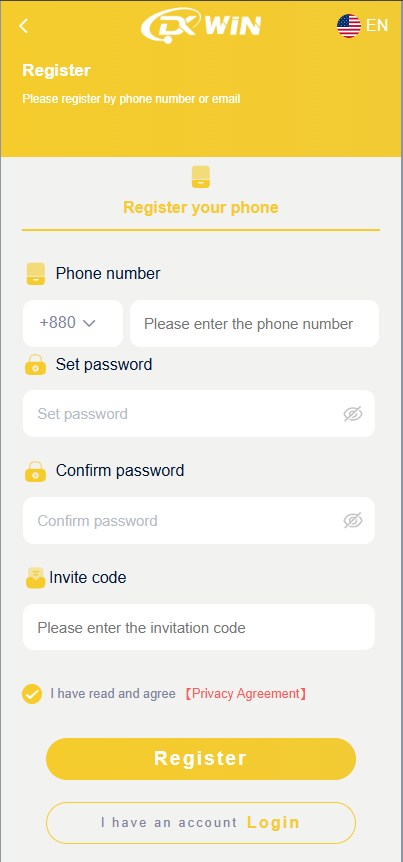Focus the phone number input field
Screen dimensions: 403x862
pos(255,323)
